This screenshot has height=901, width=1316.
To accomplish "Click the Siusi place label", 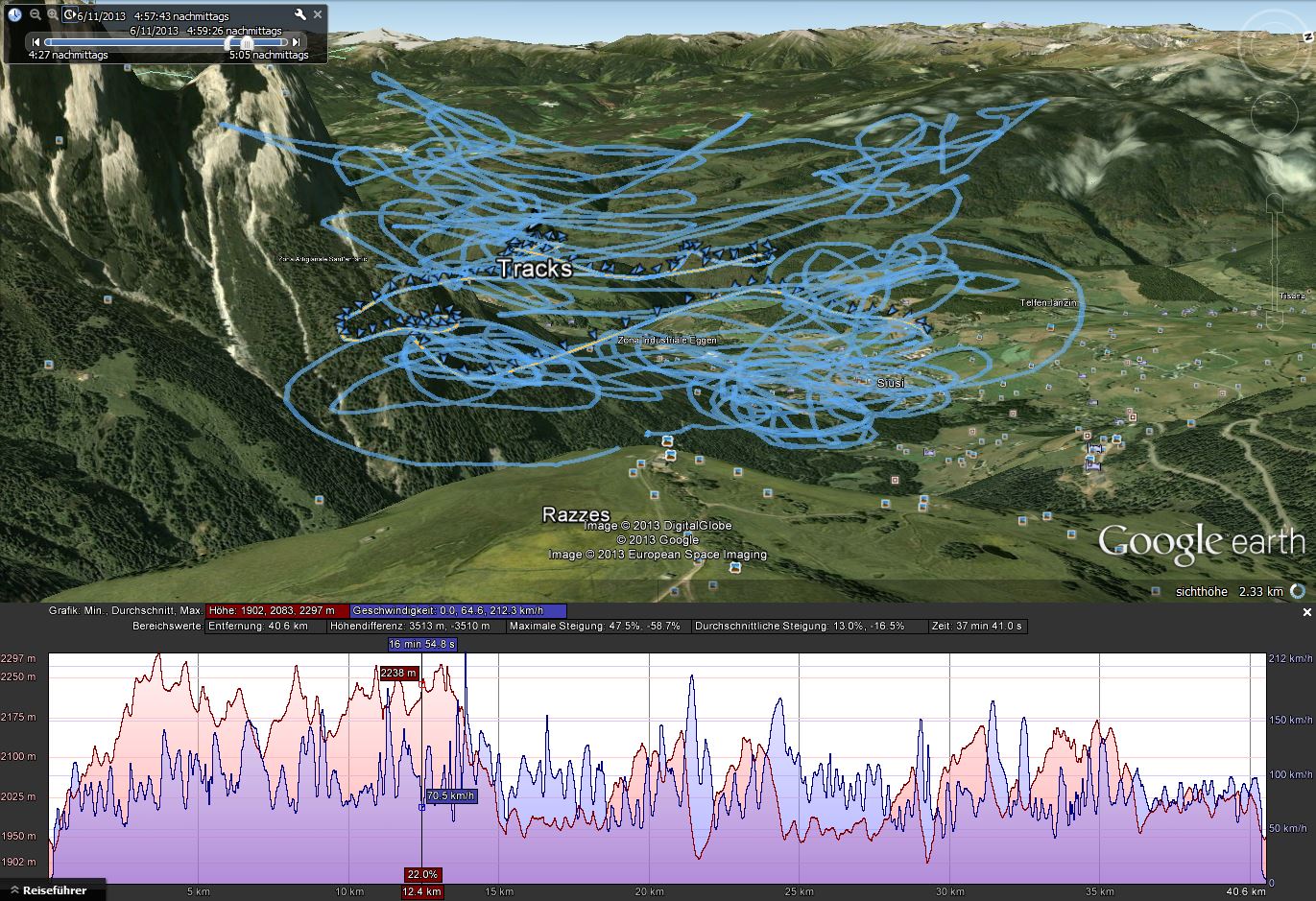I will (x=891, y=383).
